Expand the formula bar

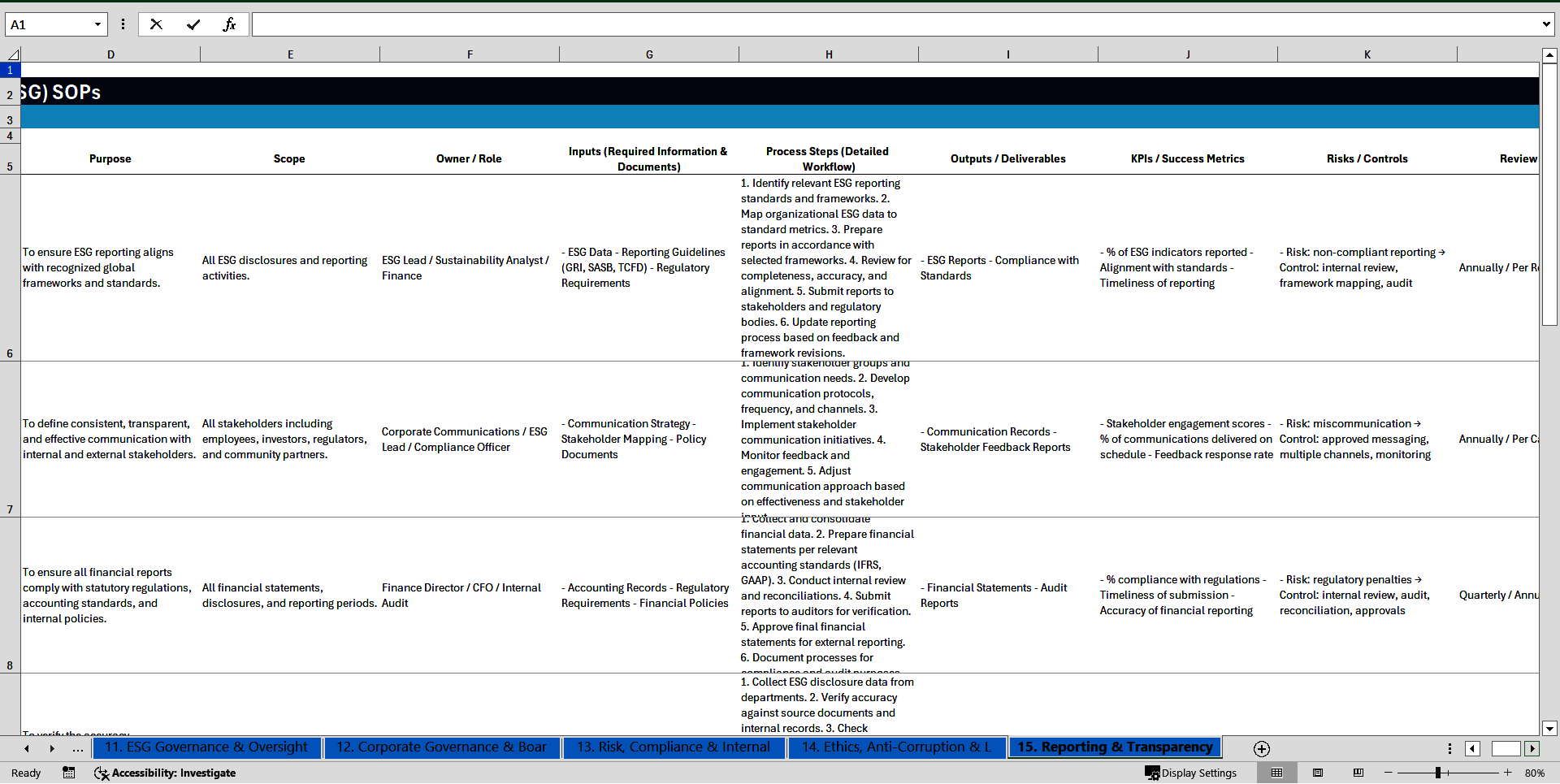(1545, 24)
